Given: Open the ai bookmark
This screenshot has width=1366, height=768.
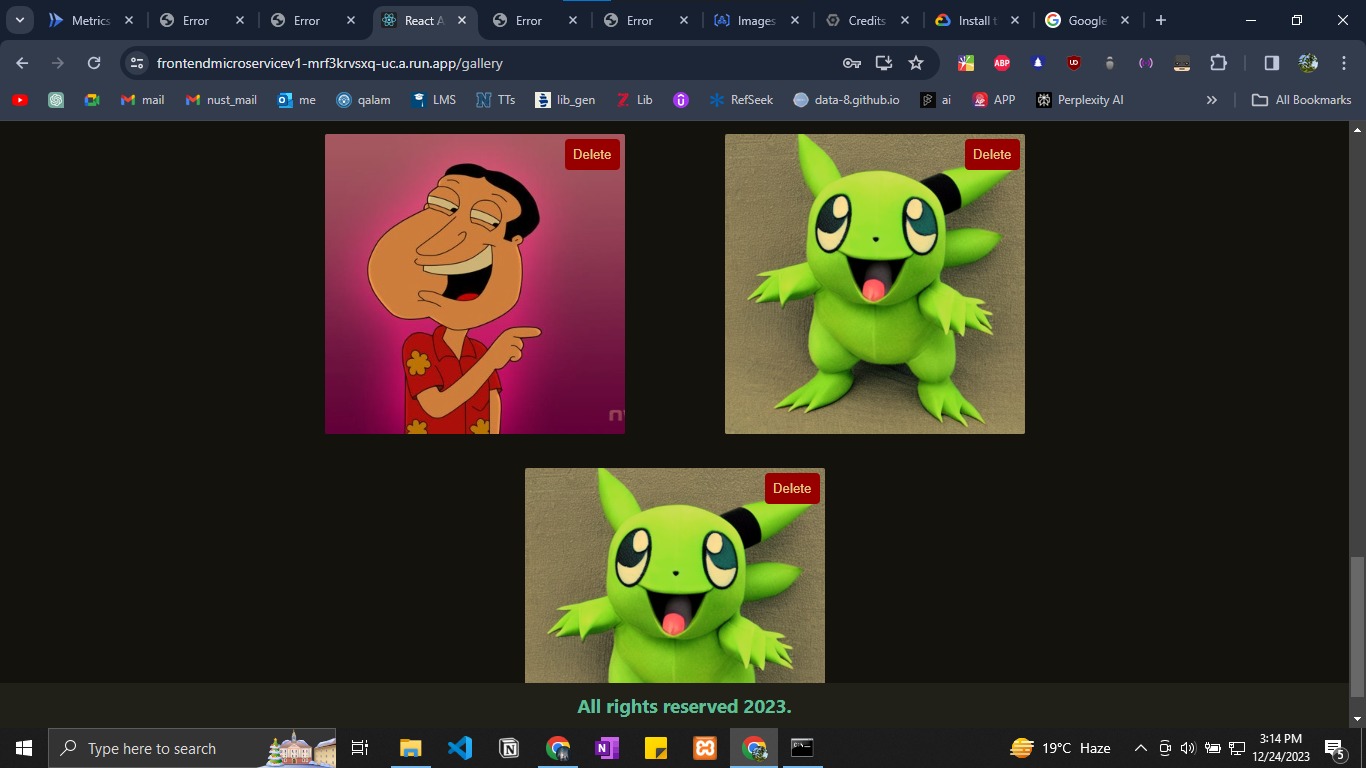Looking at the screenshot, I should (937, 100).
